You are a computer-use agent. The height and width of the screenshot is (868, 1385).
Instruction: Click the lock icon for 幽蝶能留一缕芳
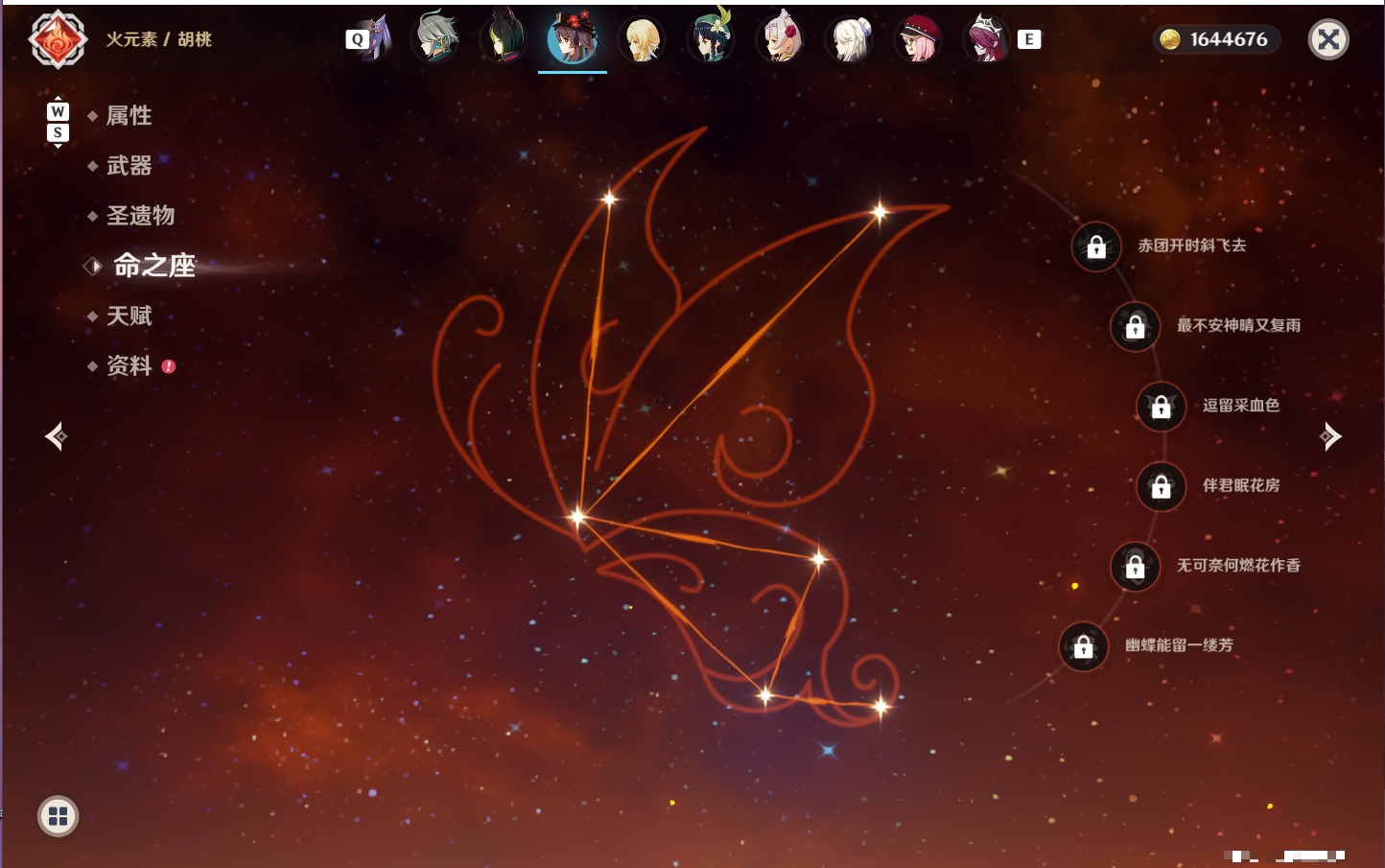(1083, 646)
